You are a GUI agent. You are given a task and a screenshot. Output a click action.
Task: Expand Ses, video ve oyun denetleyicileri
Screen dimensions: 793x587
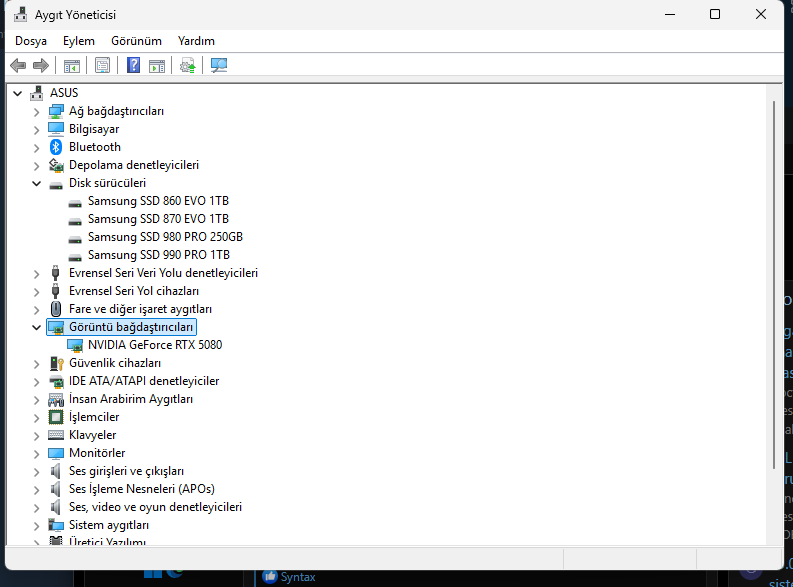pyautogui.click(x=36, y=508)
